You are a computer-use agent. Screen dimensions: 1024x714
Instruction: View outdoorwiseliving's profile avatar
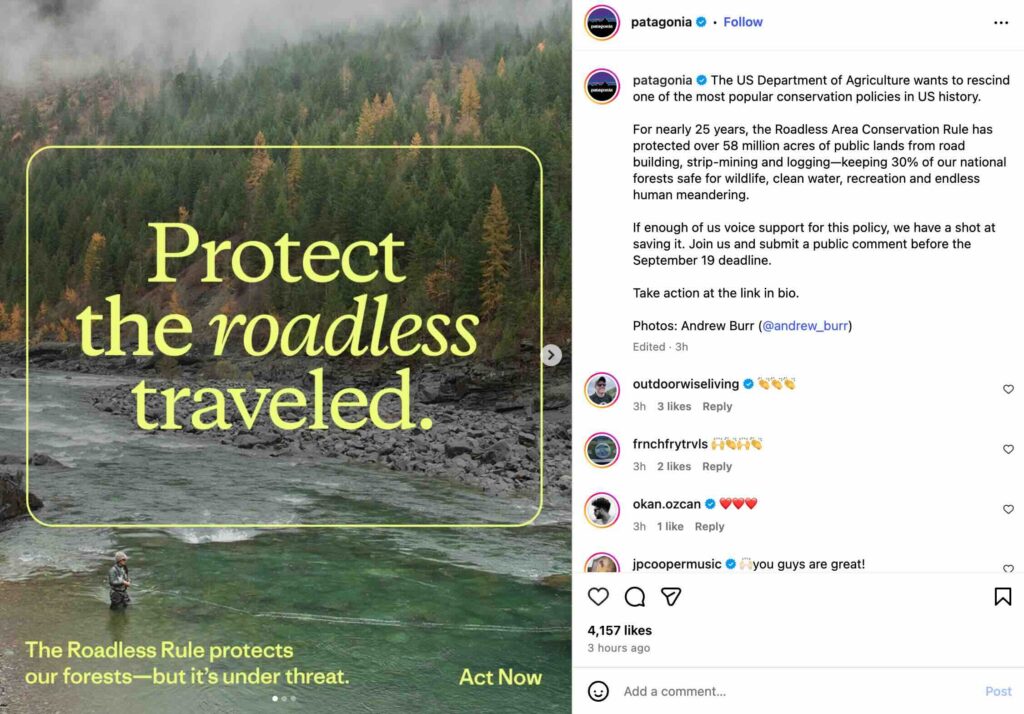tap(602, 390)
